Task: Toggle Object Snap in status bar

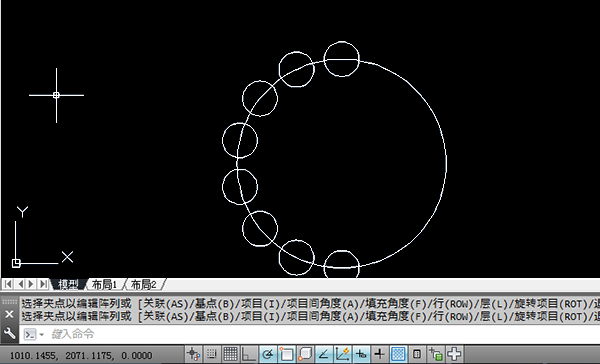Action: [x=286, y=354]
